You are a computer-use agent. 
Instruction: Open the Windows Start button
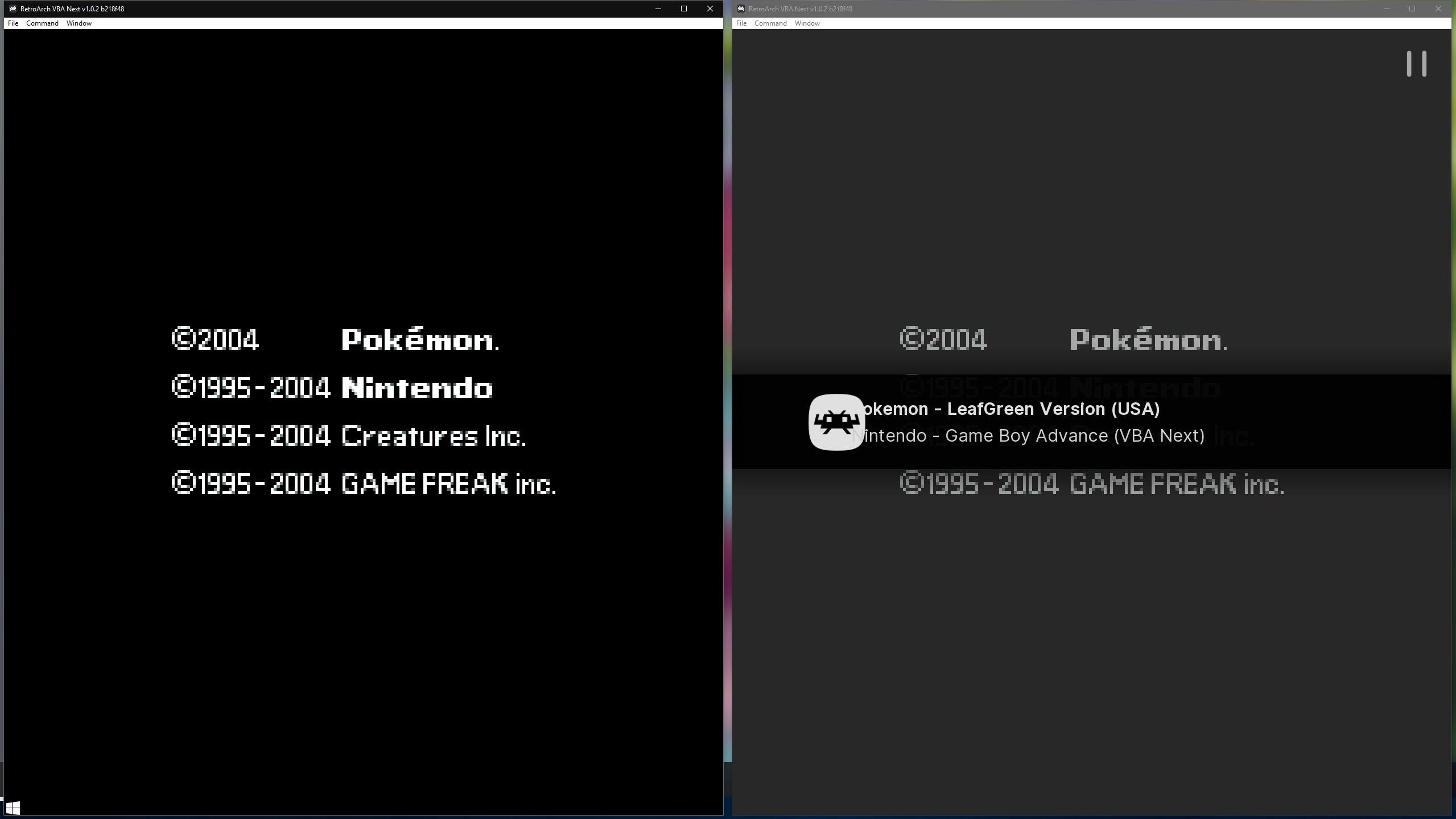pyautogui.click(x=13, y=808)
